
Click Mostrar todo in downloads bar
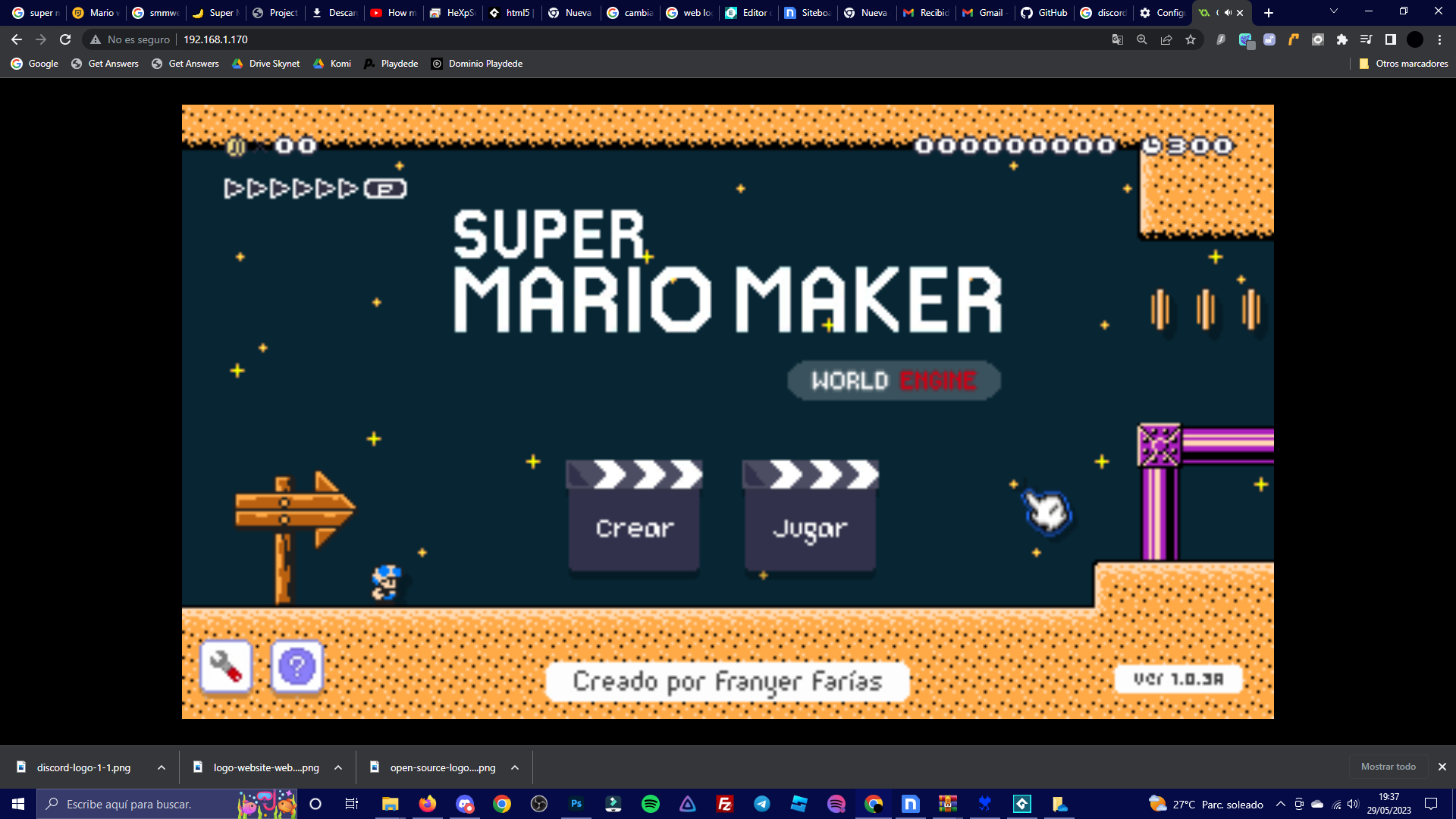point(1388,767)
